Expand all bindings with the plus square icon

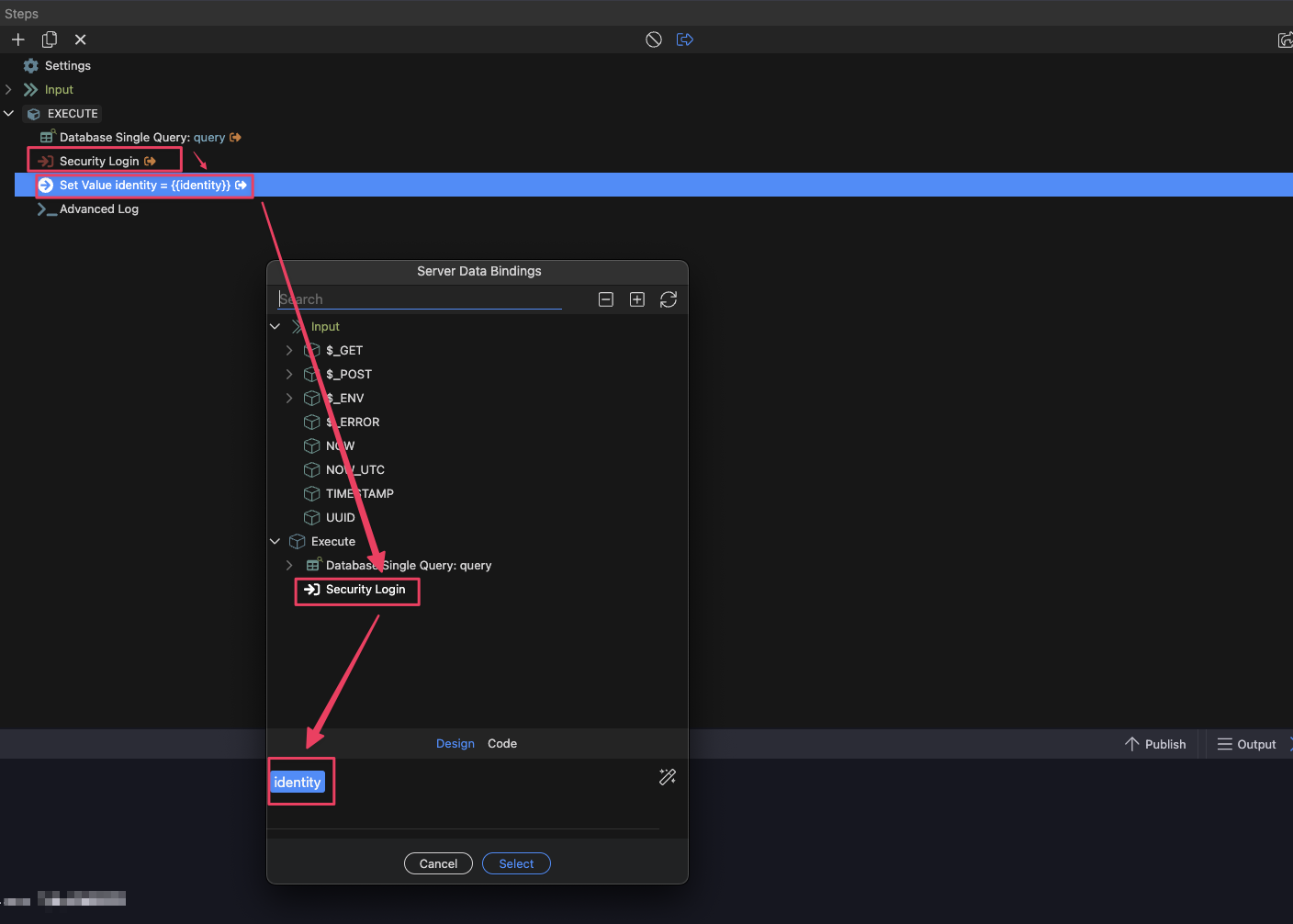click(x=636, y=299)
